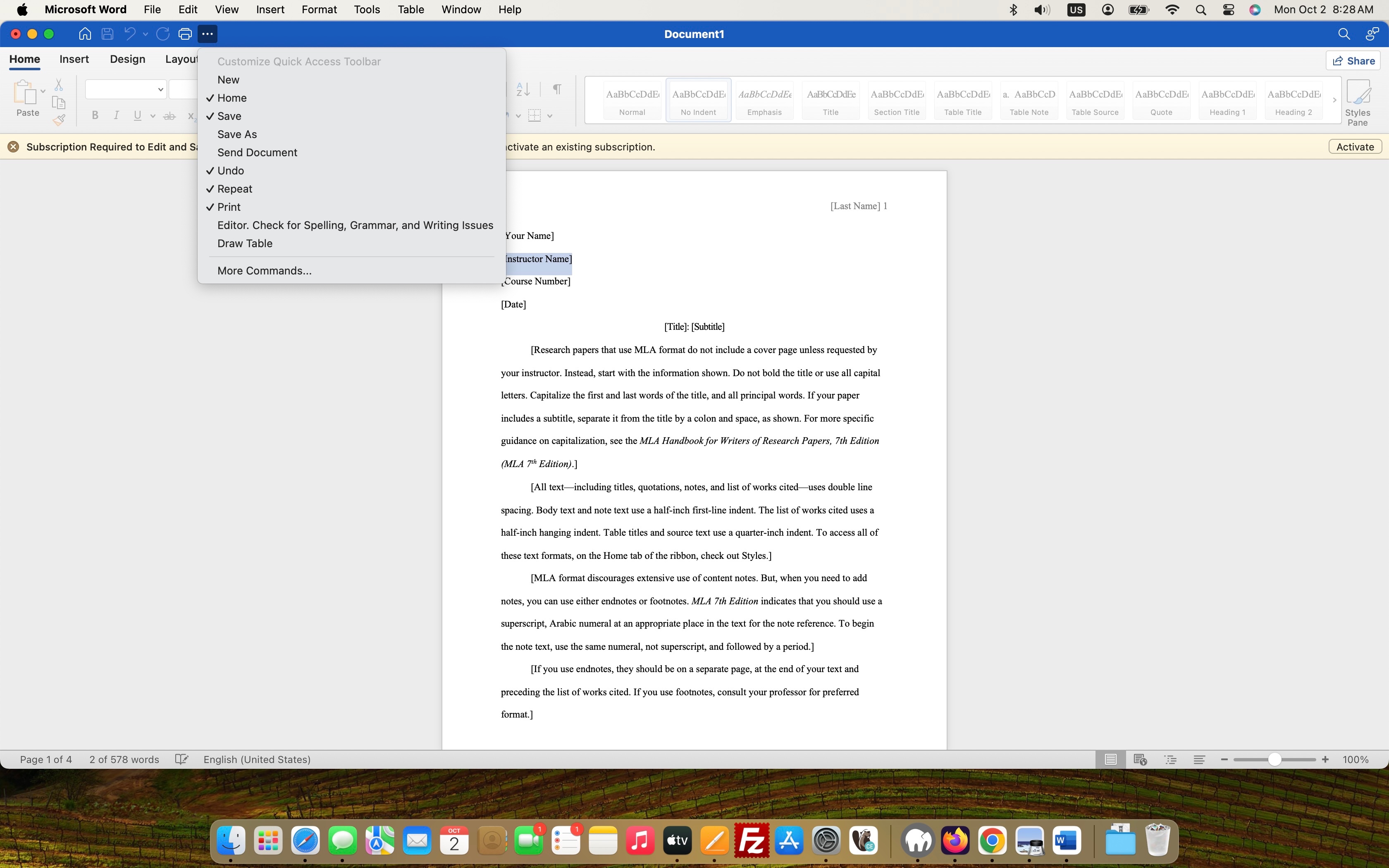This screenshot has width=1389, height=868.
Task: Adjust the zoom slider handle
Action: click(x=1274, y=760)
